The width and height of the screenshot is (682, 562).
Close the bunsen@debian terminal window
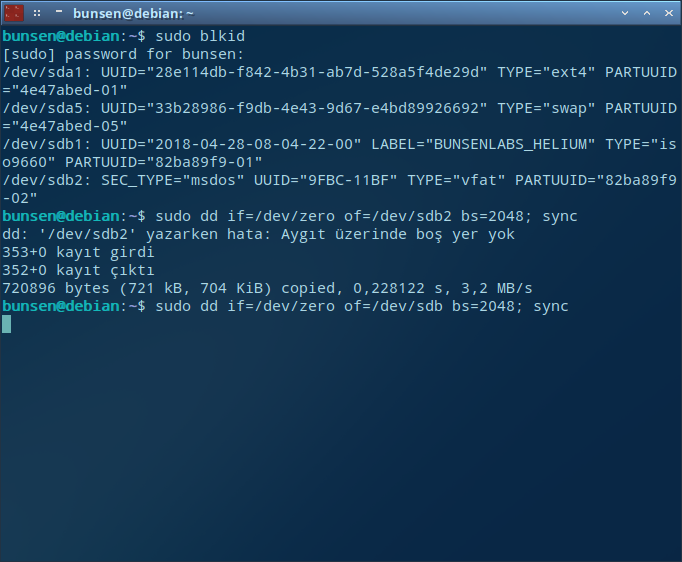[669, 13]
